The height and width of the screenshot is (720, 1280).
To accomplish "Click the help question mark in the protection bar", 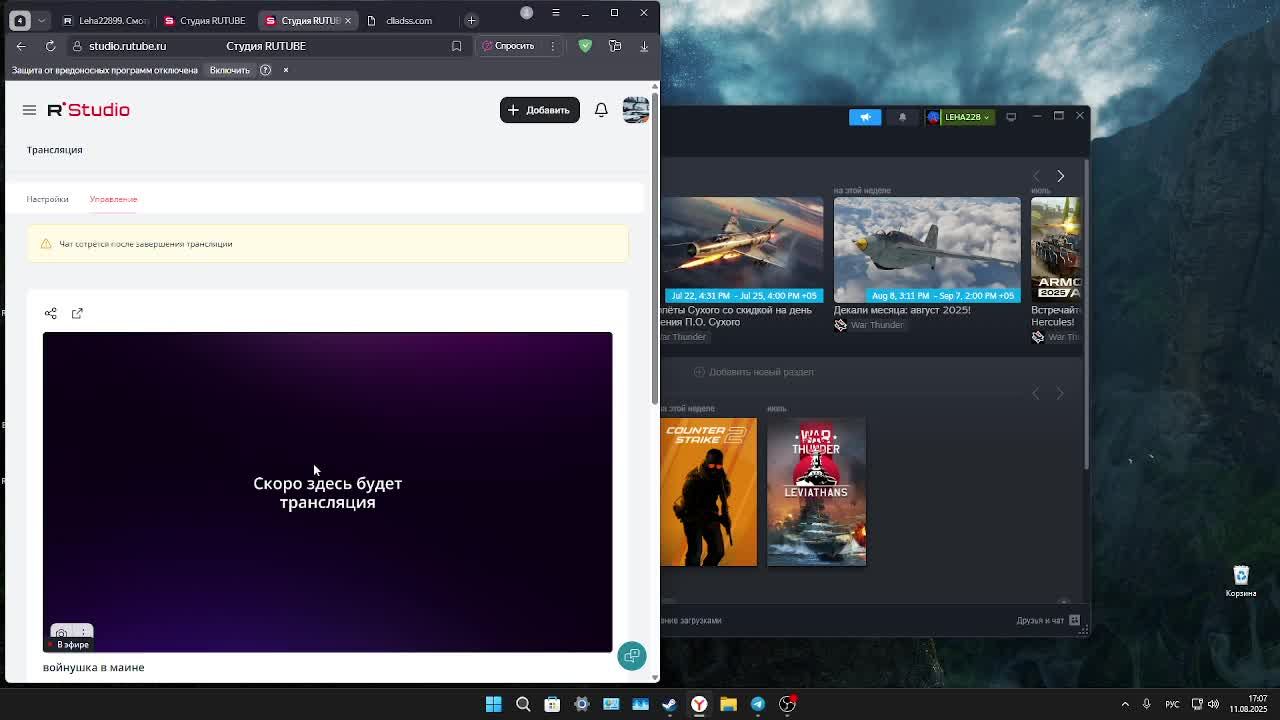I will [266, 70].
